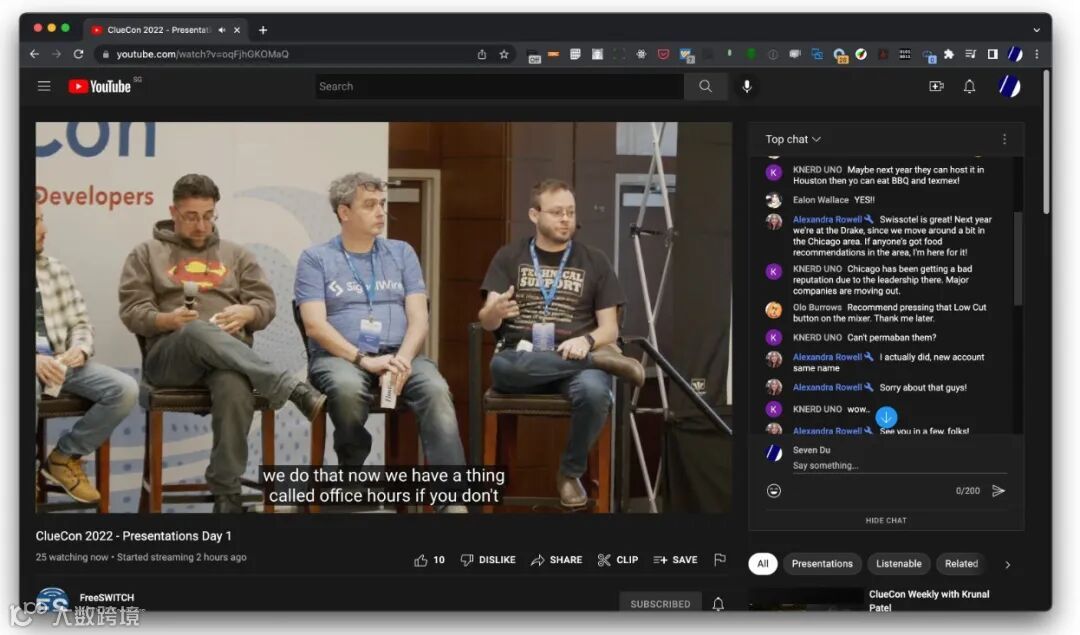This screenshot has height=635, width=1080.
Task: Start voice search with microphone icon
Action: (x=747, y=86)
